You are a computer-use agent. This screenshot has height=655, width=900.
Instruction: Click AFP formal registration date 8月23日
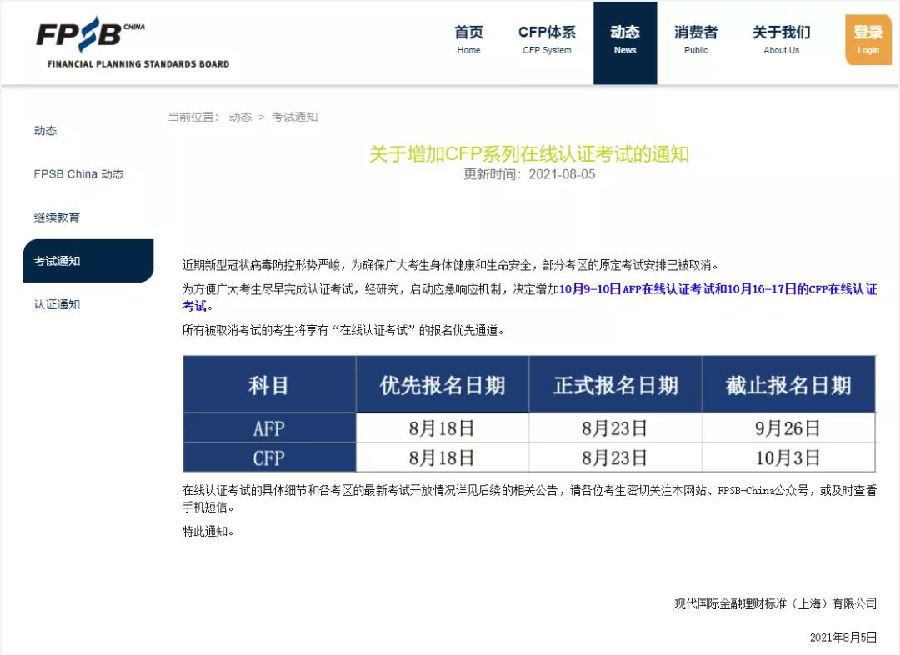pos(615,428)
